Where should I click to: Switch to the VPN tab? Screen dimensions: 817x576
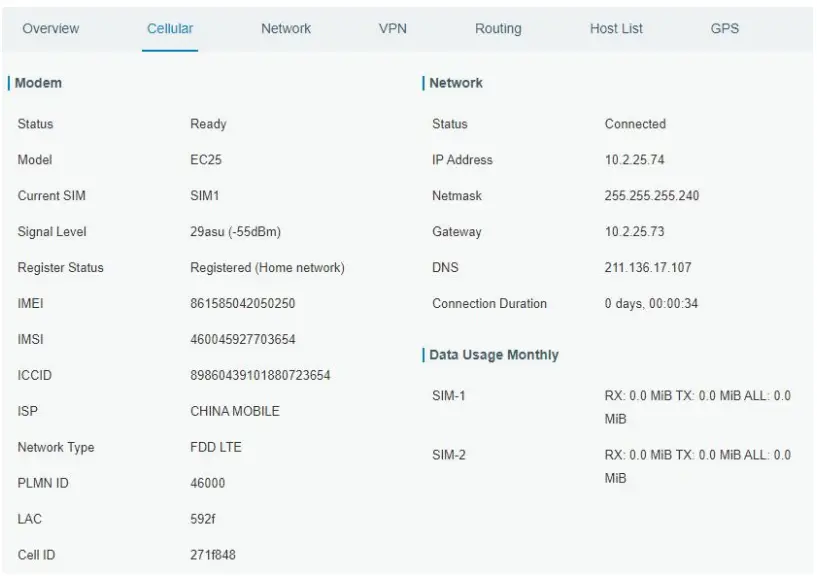pyautogui.click(x=390, y=29)
